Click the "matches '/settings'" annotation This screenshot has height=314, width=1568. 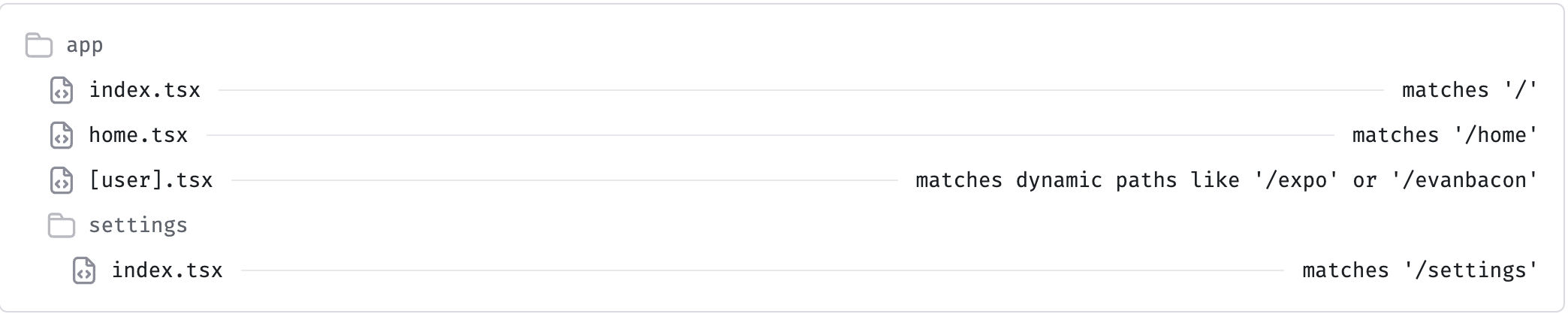point(1421,270)
